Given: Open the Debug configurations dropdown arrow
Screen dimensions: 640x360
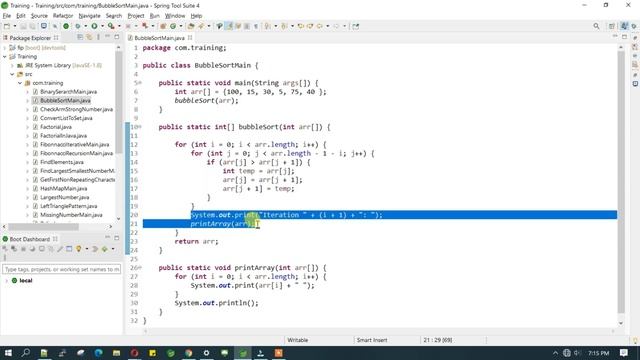Looking at the screenshot, I should 85,26.
